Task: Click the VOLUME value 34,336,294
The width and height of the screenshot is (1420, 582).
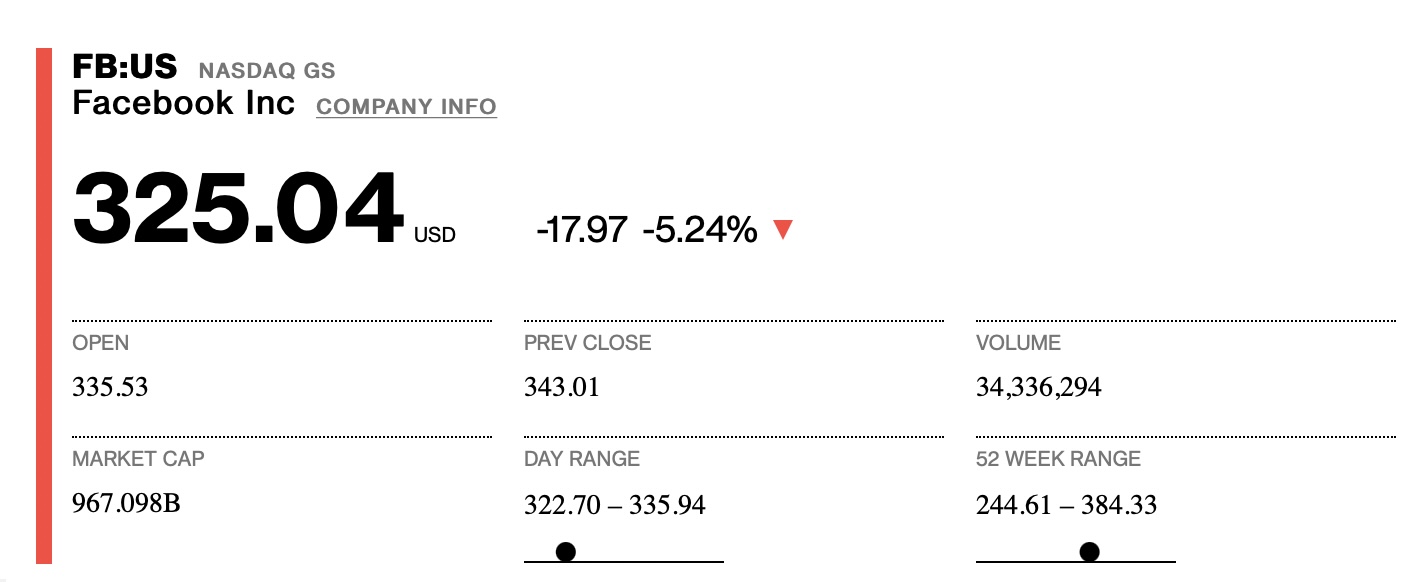Action: point(1039,388)
